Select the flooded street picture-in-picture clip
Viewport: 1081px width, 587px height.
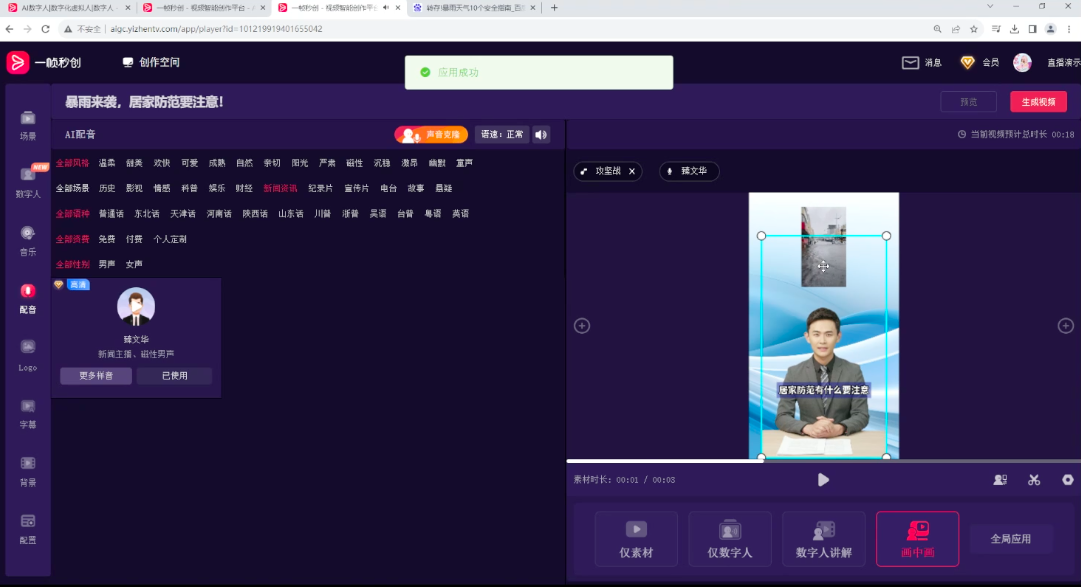click(x=823, y=246)
